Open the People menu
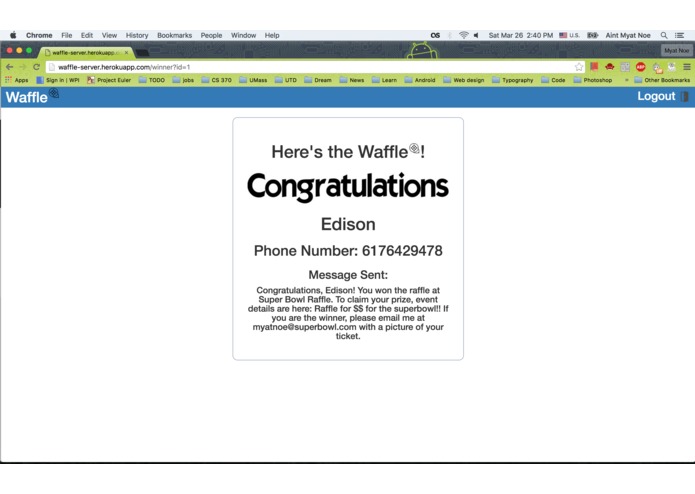Image resolution: width=695 pixels, height=494 pixels. click(211, 35)
